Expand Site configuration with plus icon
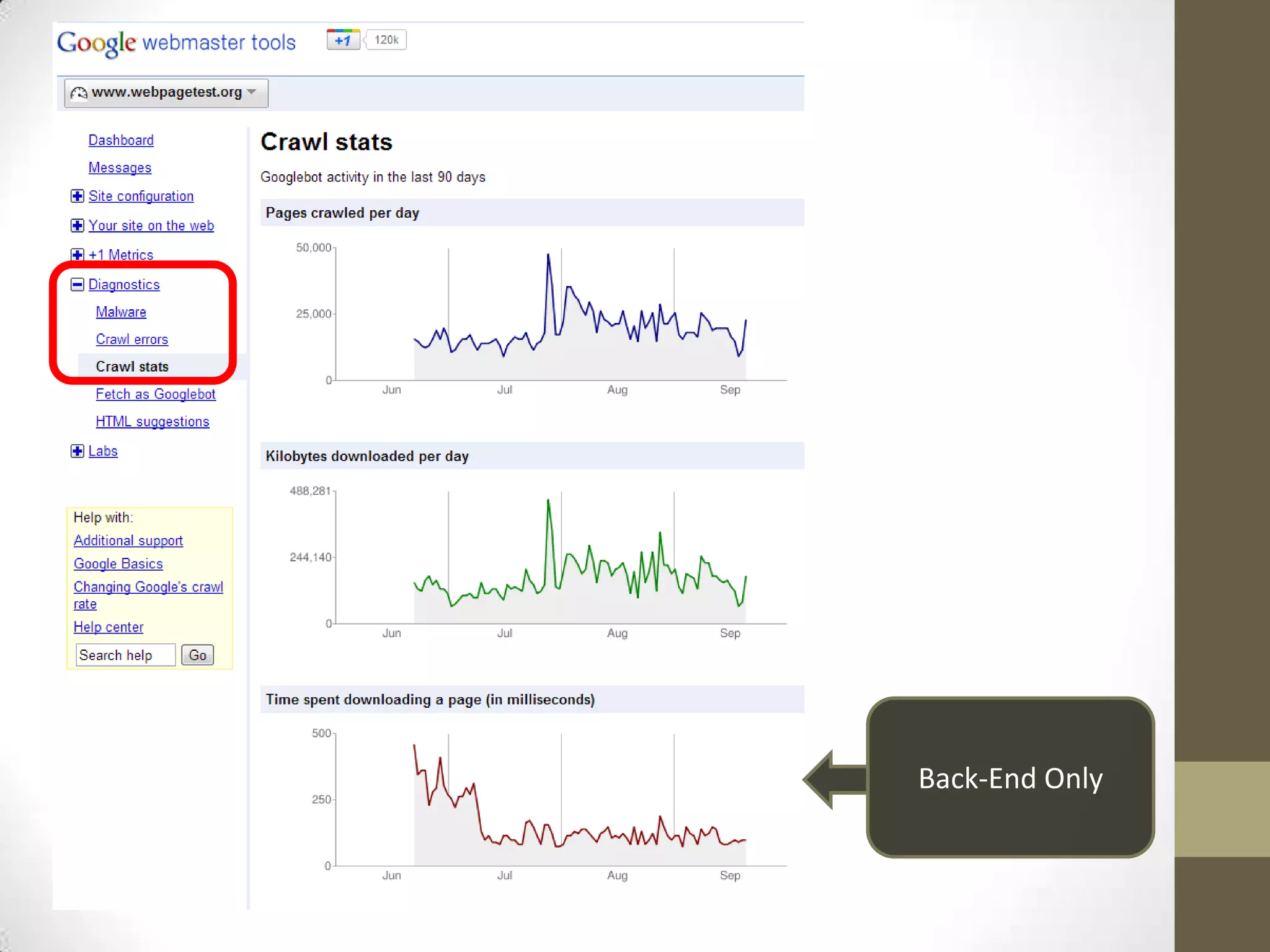1270x952 pixels. tap(77, 196)
